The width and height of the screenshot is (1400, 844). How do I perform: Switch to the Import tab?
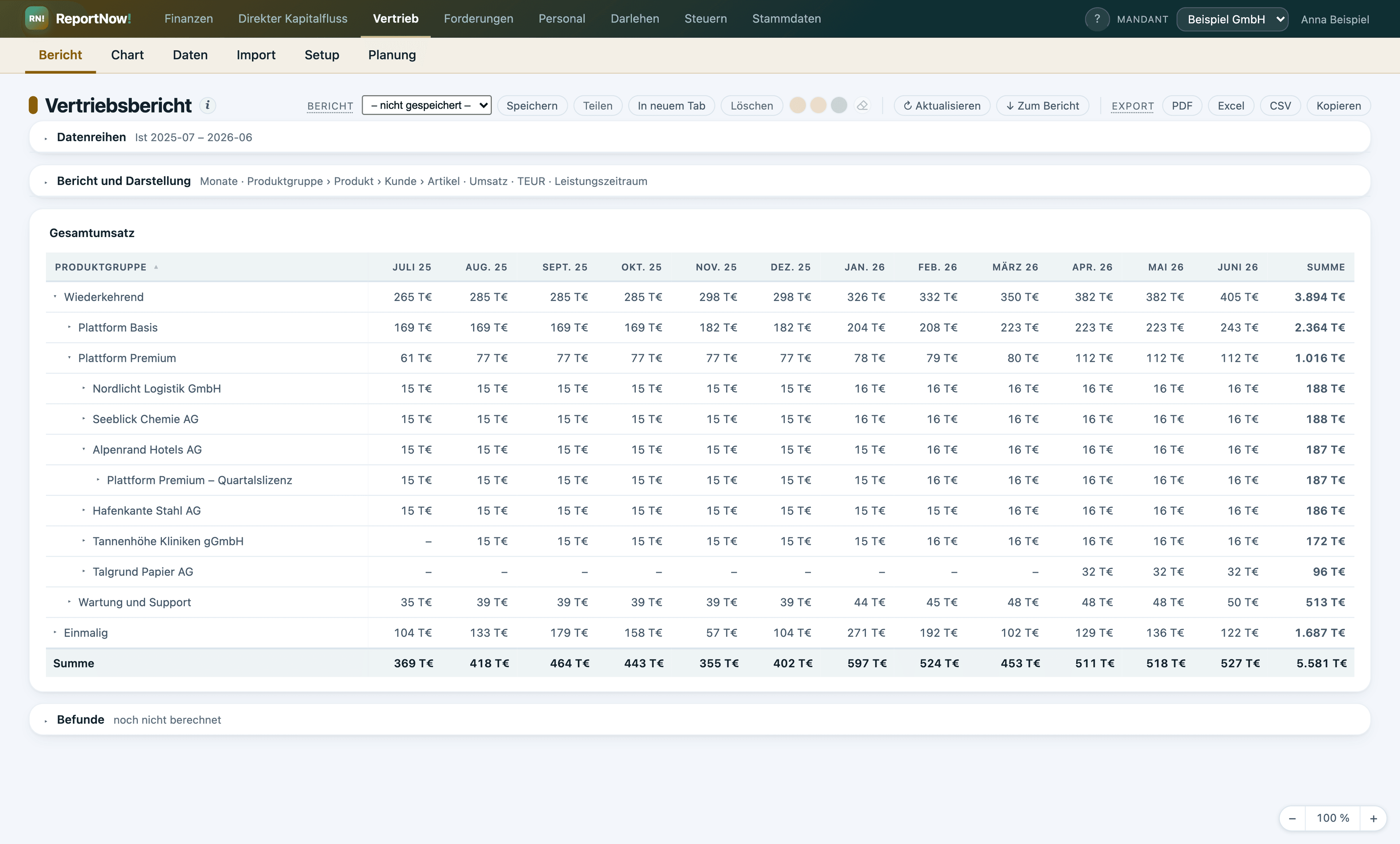click(256, 55)
